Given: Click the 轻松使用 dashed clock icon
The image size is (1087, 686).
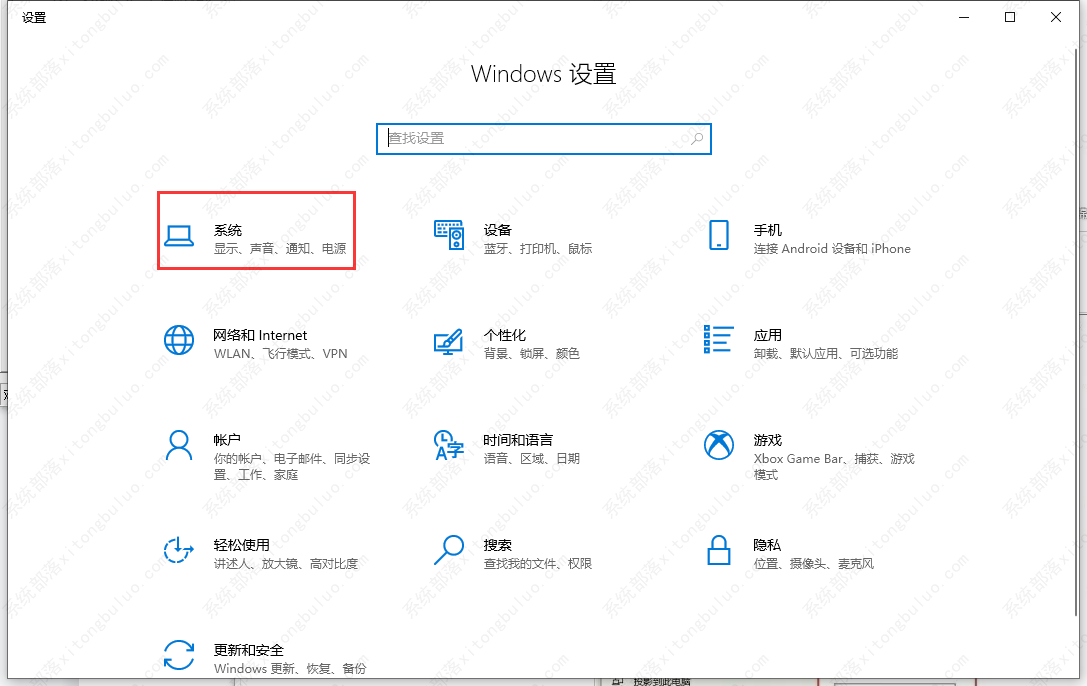Looking at the screenshot, I should (x=179, y=550).
